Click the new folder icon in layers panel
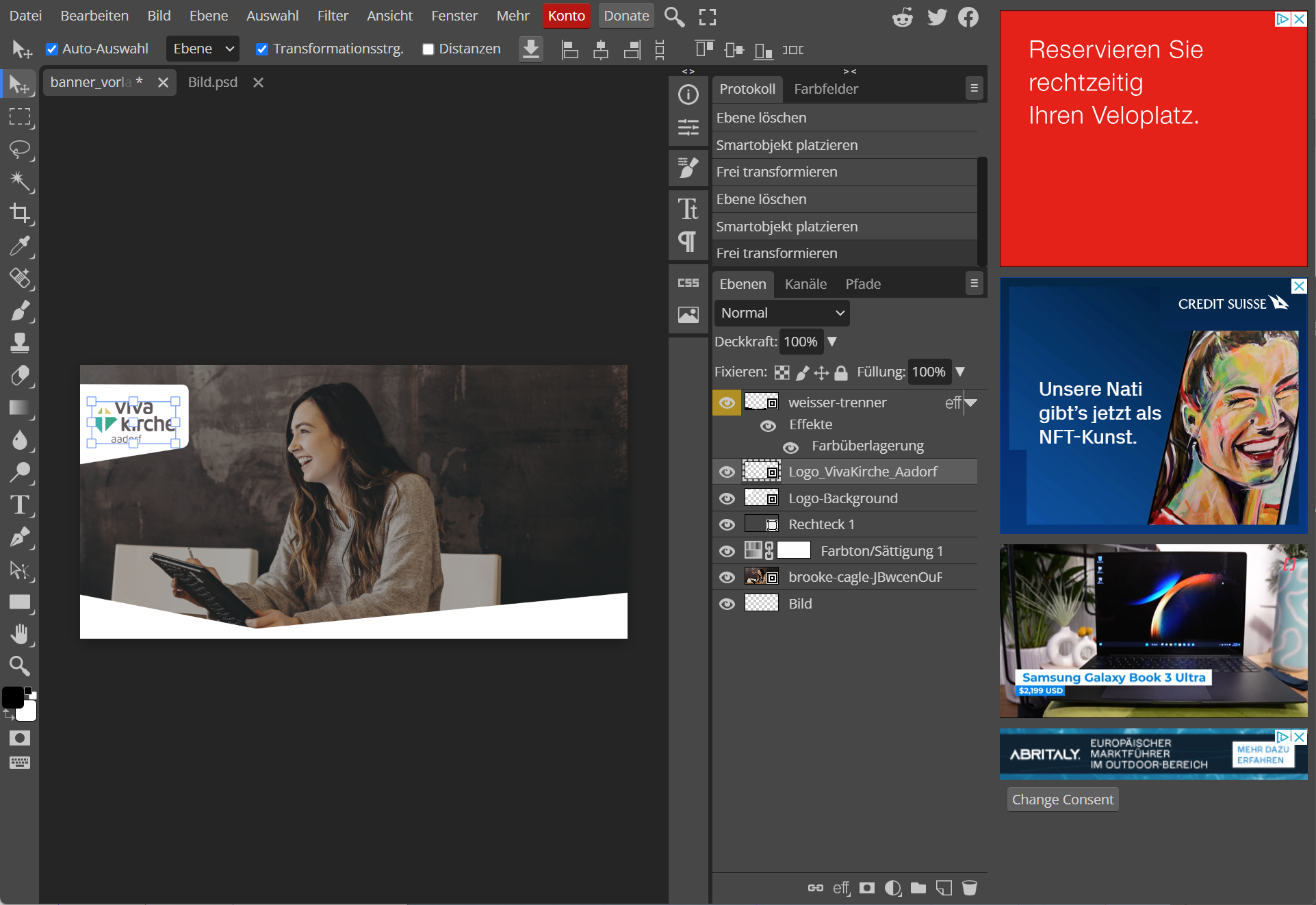Viewport: 1316px width, 905px height. click(918, 888)
